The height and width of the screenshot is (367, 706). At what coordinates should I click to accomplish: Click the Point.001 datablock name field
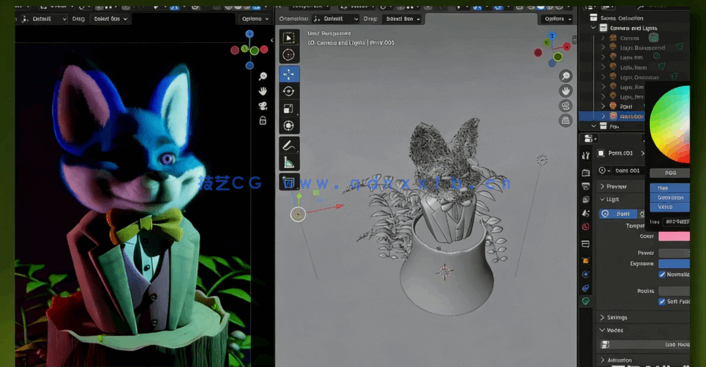coord(628,171)
